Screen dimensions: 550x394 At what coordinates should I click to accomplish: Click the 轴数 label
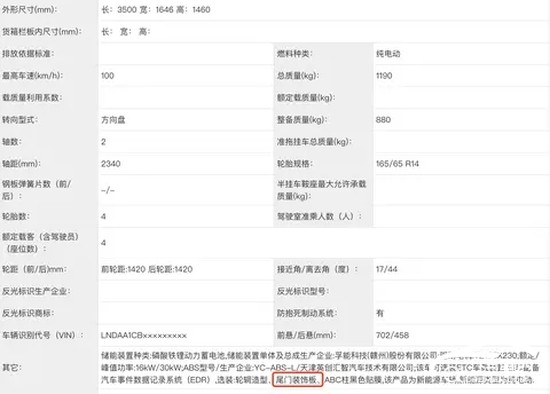click(x=12, y=142)
